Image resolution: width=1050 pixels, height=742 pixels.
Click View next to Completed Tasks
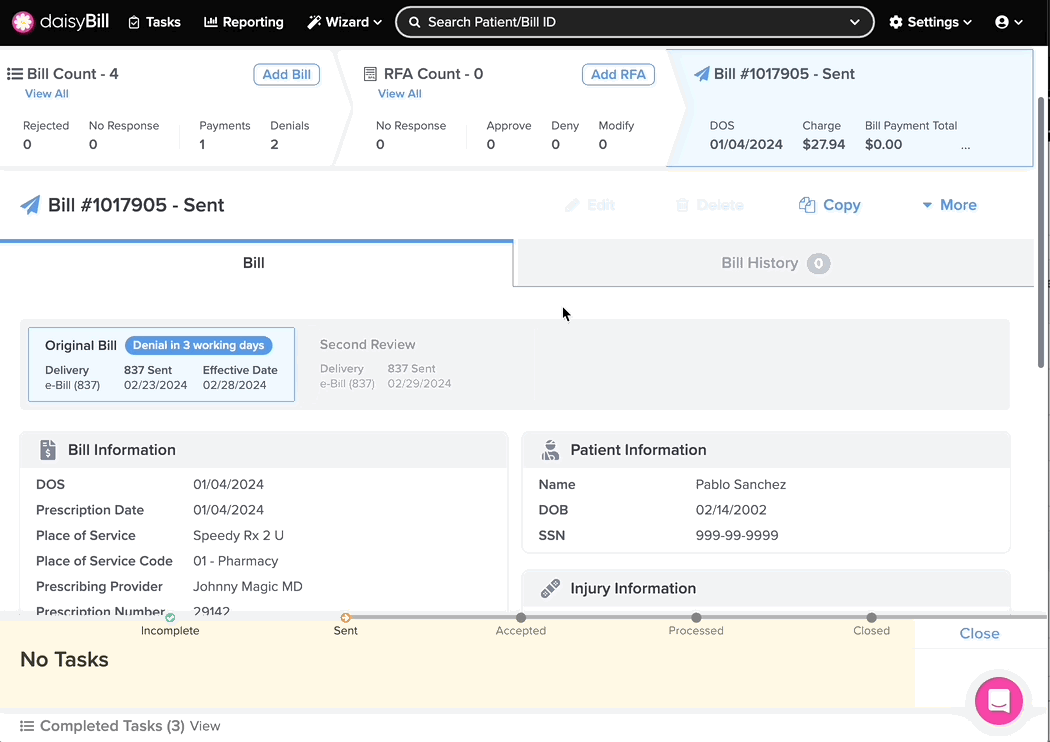coord(205,726)
